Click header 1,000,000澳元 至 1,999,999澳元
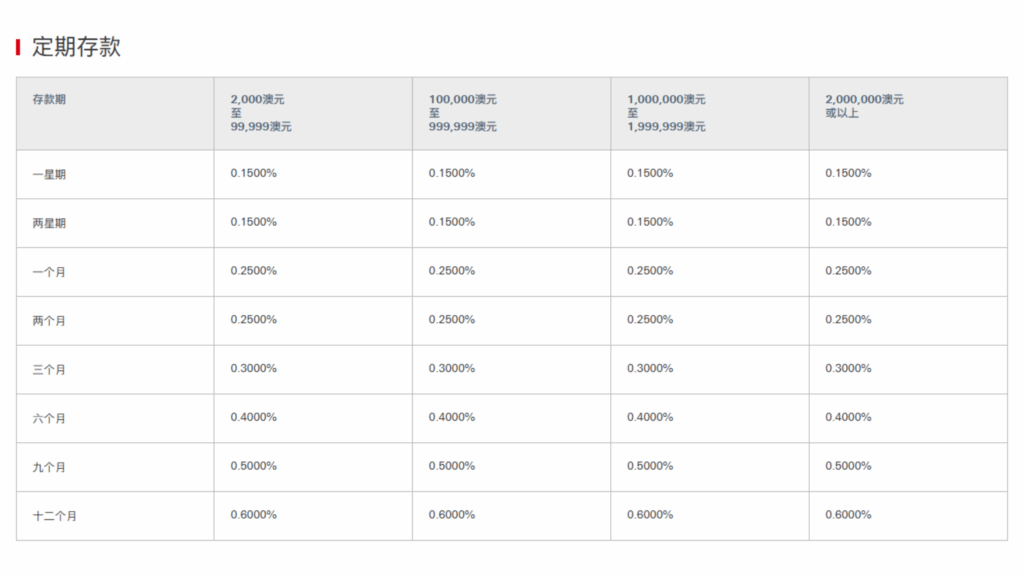This screenshot has height=576, width=1024. [x=666, y=113]
